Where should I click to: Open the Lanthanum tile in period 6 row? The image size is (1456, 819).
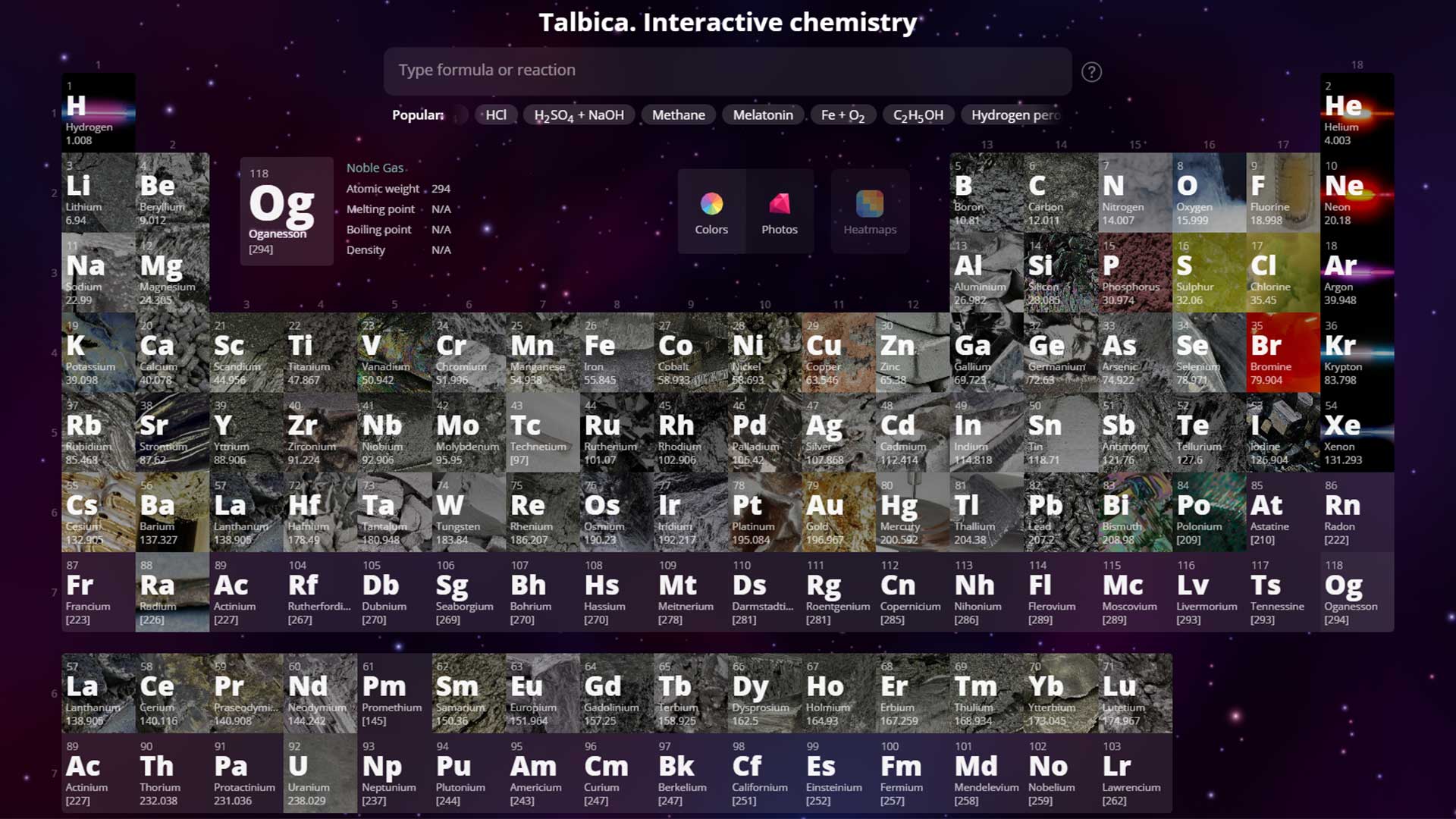click(246, 513)
